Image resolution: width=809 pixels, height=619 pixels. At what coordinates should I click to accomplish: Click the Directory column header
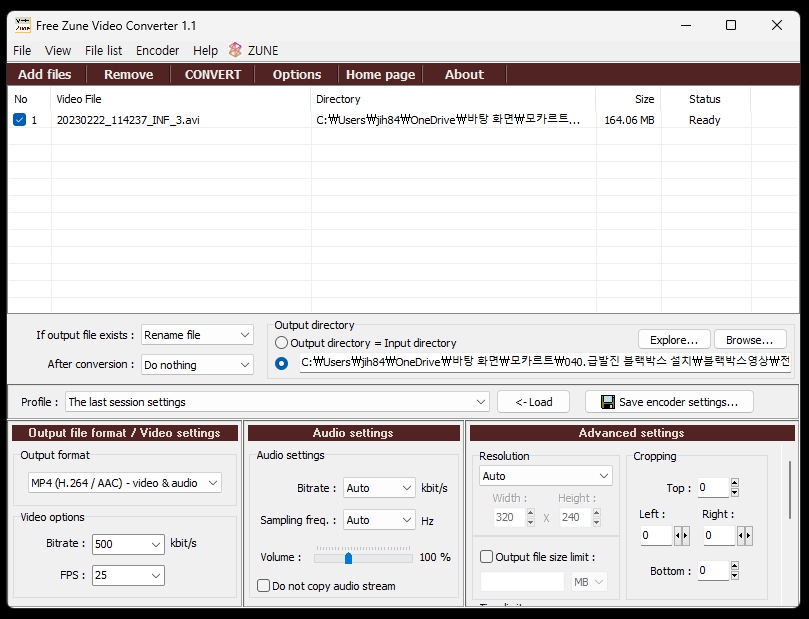tap(453, 99)
